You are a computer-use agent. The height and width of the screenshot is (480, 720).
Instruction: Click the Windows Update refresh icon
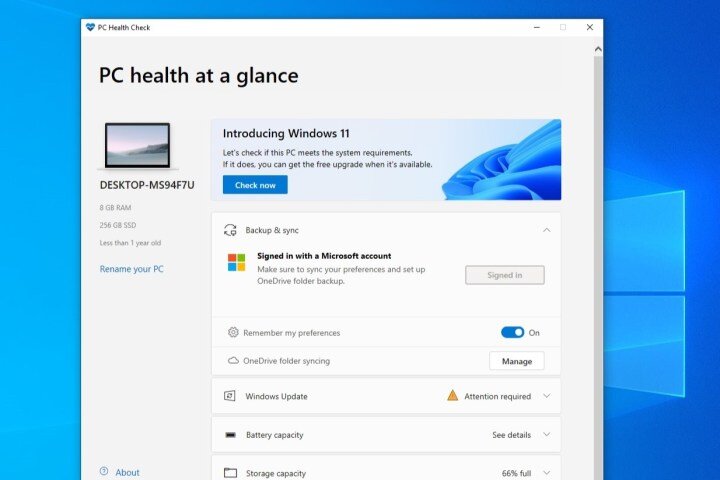pos(230,396)
